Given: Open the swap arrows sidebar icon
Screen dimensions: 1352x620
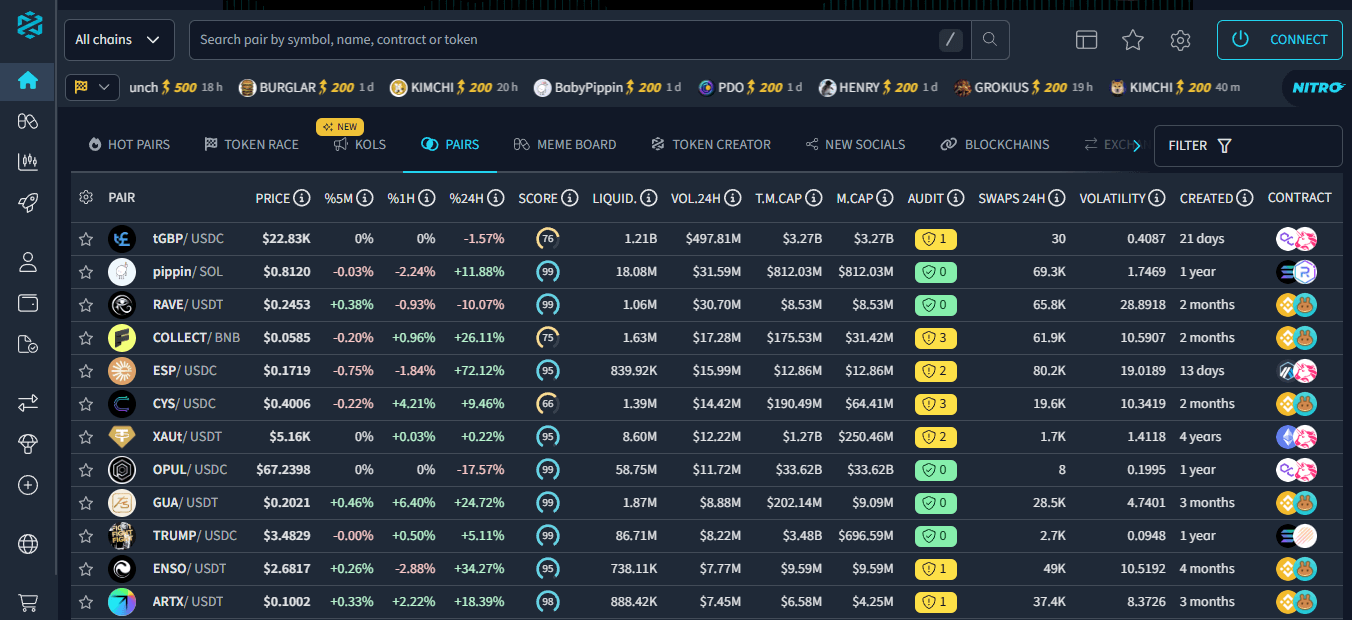Looking at the screenshot, I should click(28, 403).
